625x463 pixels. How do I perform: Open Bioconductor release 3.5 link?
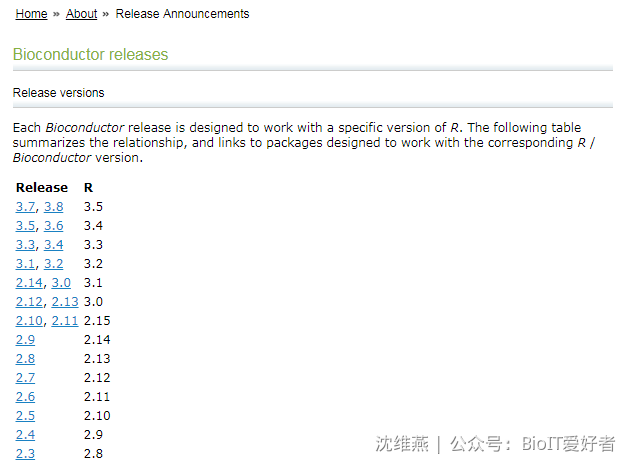(x=26, y=226)
